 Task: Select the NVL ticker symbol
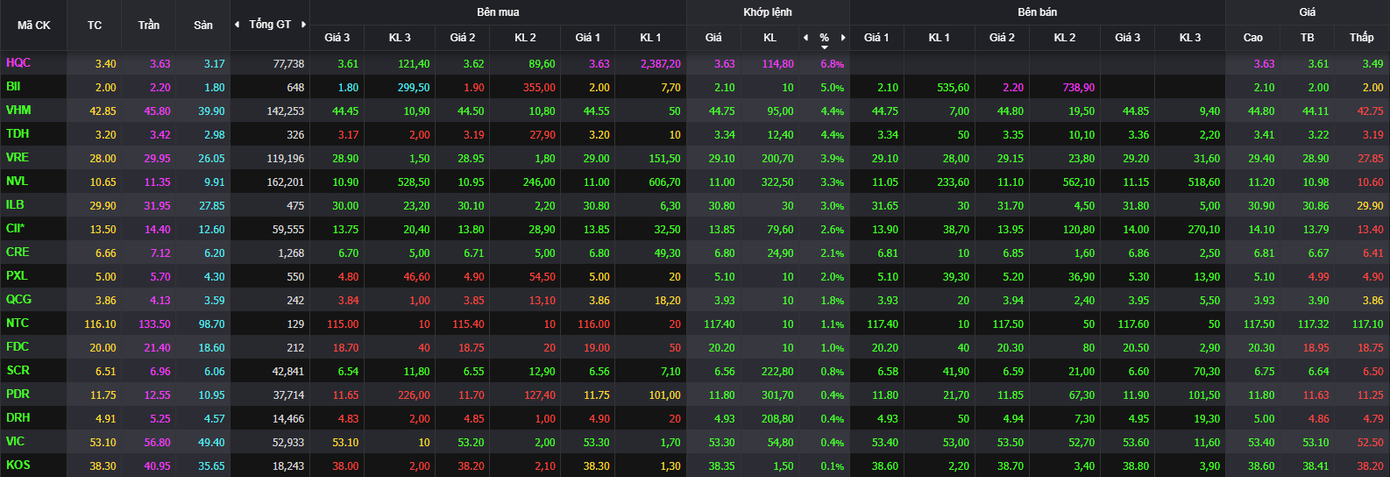pyautogui.click(x=17, y=181)
